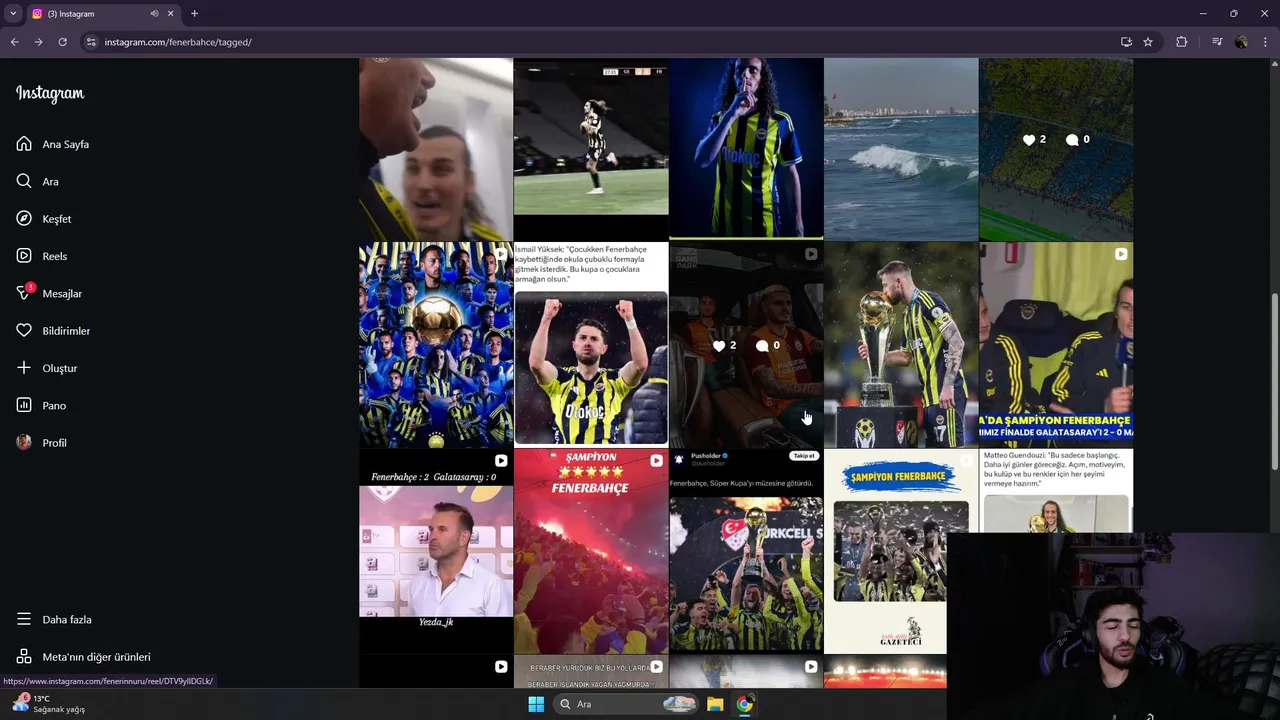This screenshot has width=1280, height=720.
Task: Open the hovered car interior reel
Action: tap(746, 344)
